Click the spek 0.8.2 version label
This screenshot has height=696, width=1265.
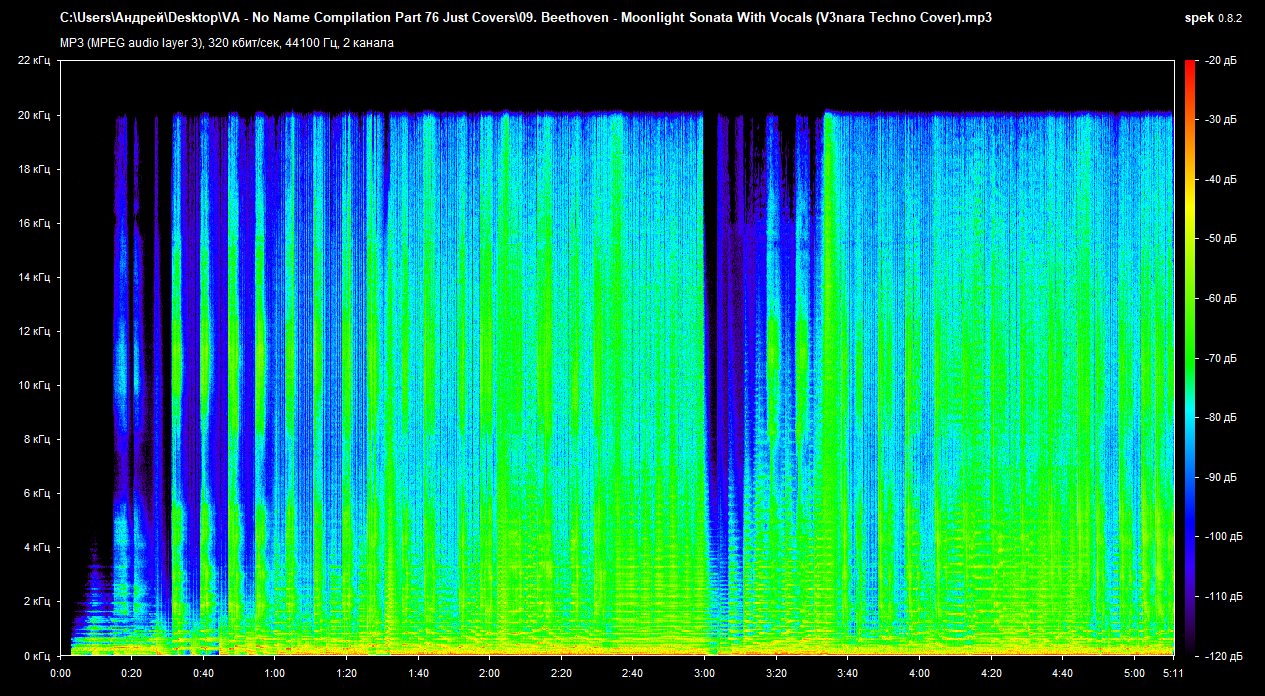tap(1213, 18)
